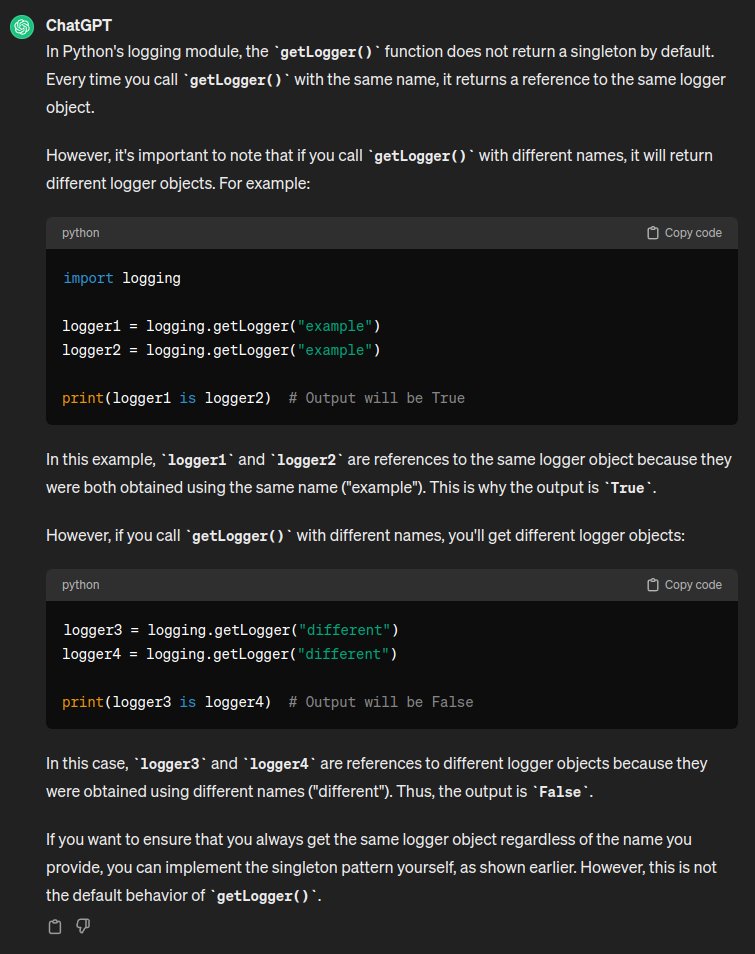
Task: Click the python label of the first block
Action: click(80, 233)
